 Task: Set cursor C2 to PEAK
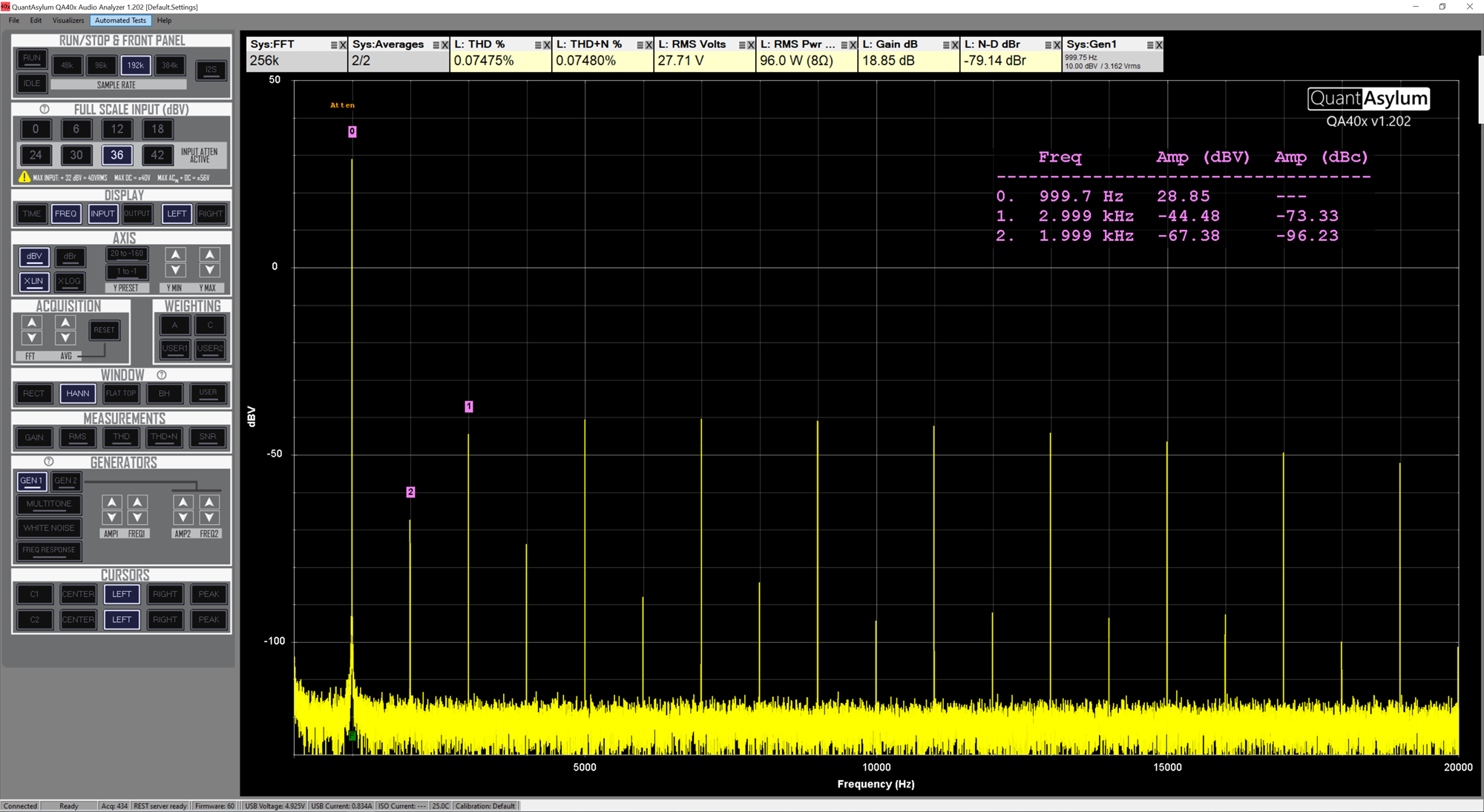pyautogui.click(x=209, y=619)
